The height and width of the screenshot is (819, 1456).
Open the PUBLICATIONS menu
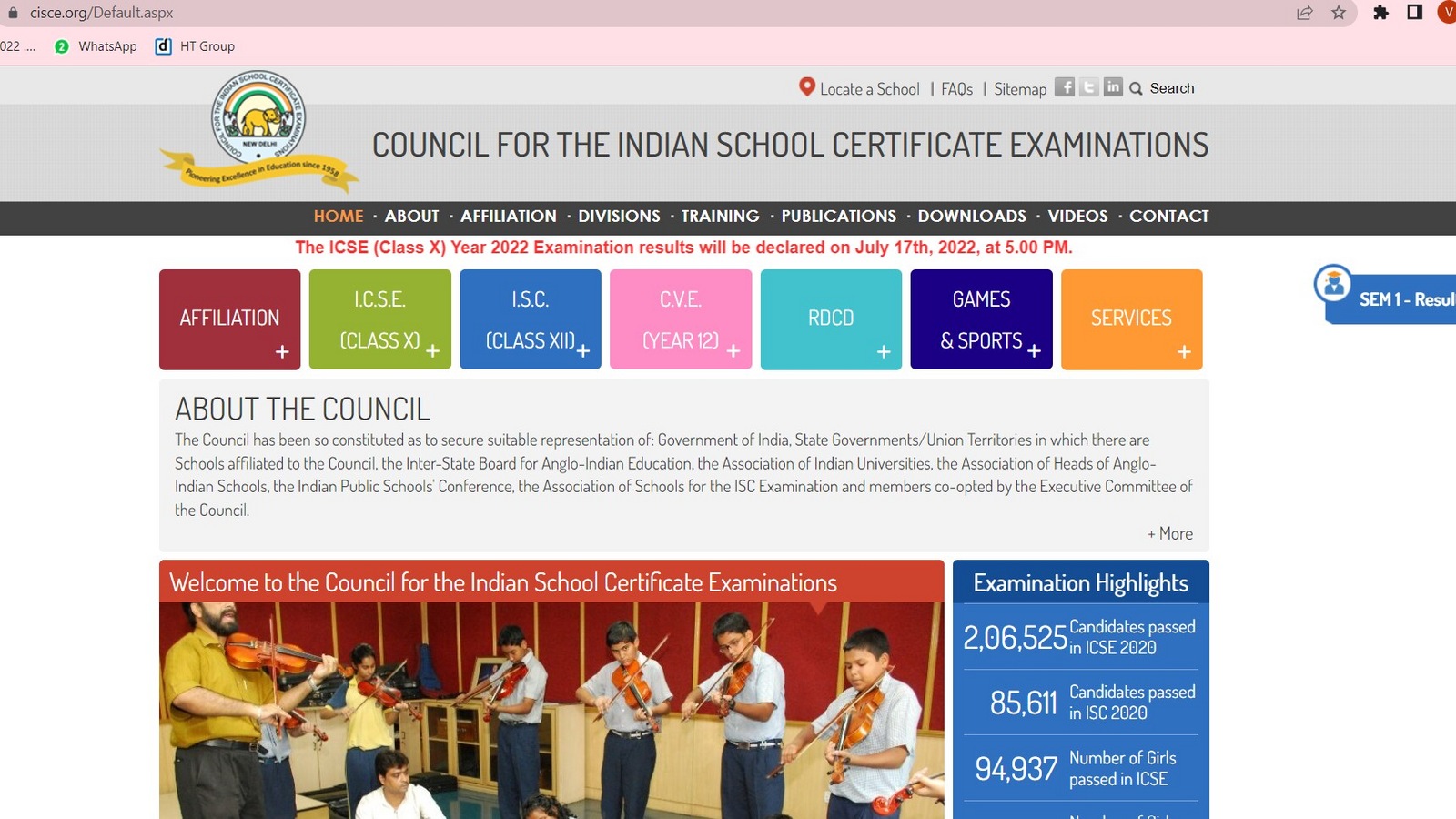pyautogui.click(x=838, y=217)
